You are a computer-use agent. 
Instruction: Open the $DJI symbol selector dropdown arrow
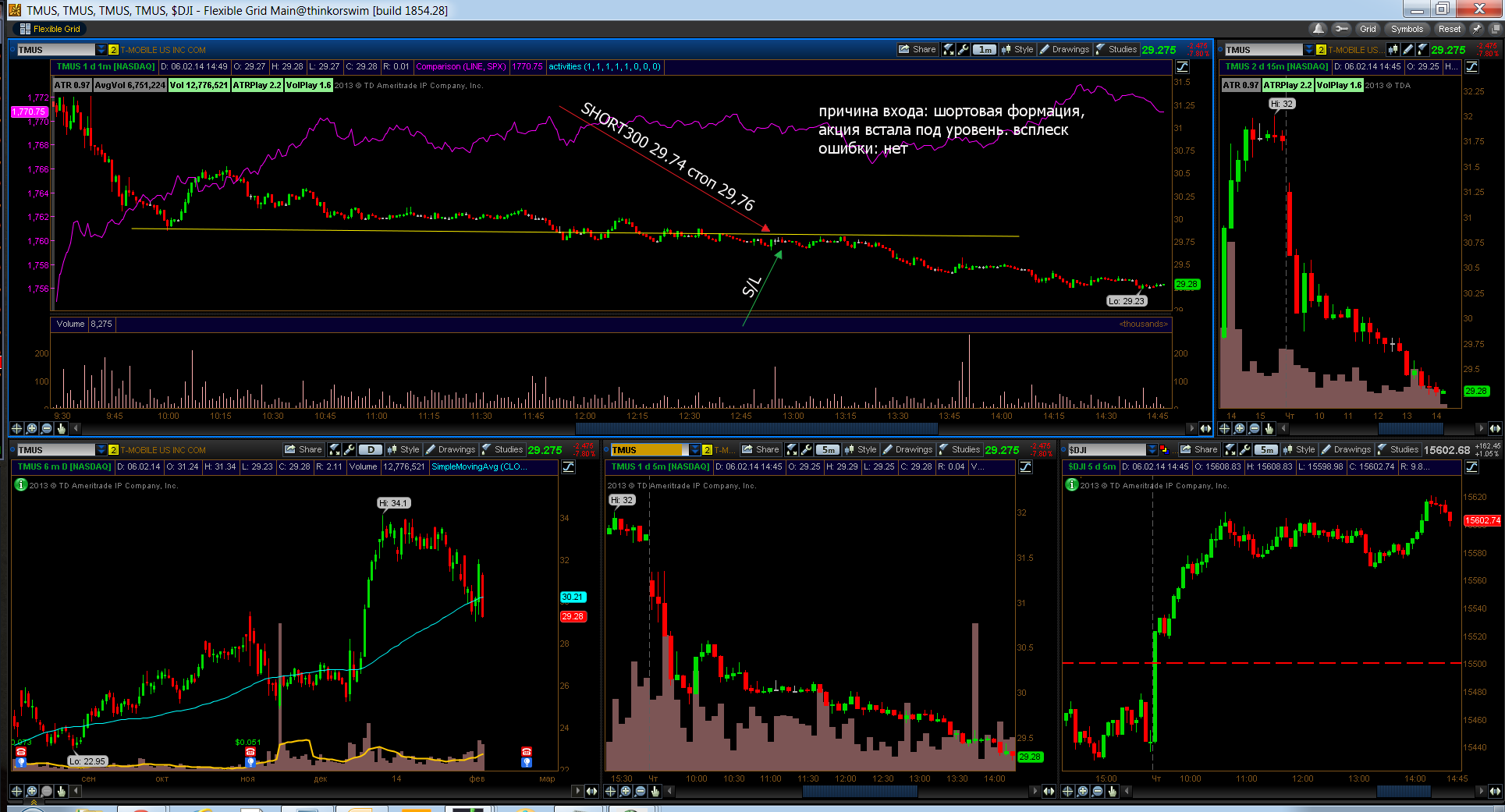(x=1152, y=449)
